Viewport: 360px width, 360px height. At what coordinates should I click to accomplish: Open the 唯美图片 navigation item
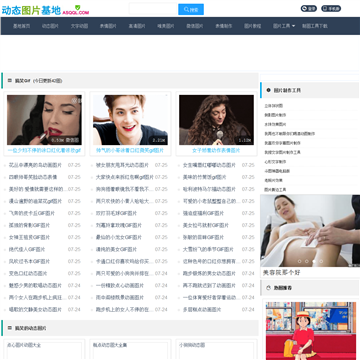click(x=166, y=26)
